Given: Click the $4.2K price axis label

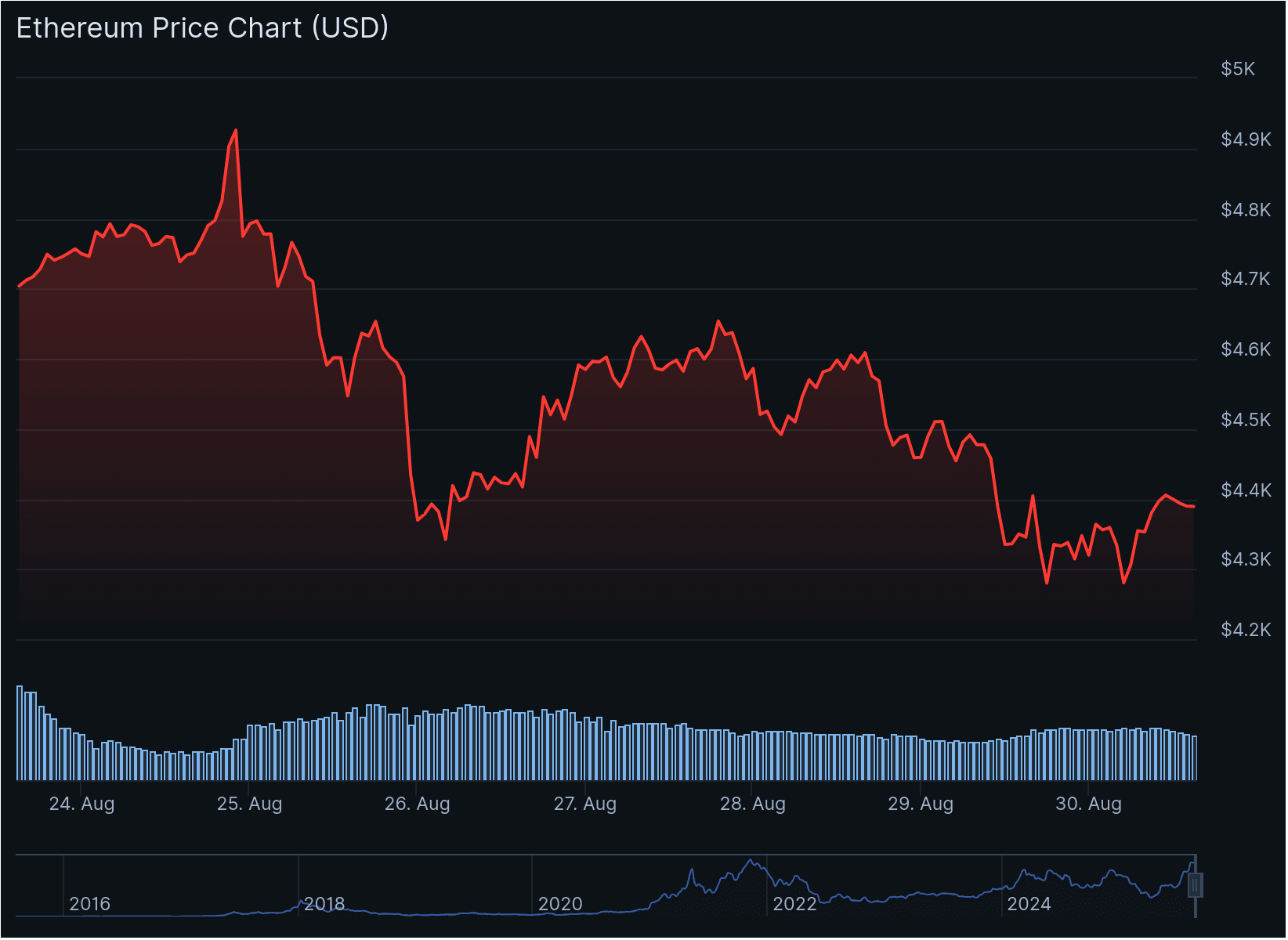Looking at the screenshot, I should [1246, 630].
